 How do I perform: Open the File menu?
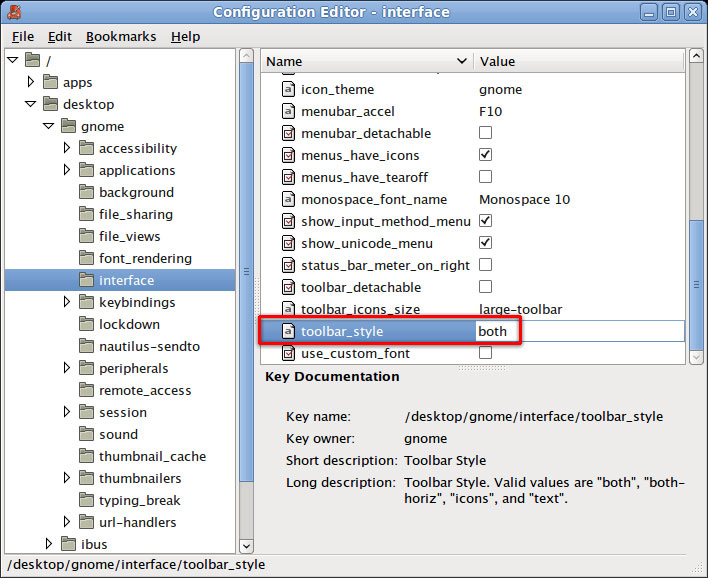coord(23,37)
